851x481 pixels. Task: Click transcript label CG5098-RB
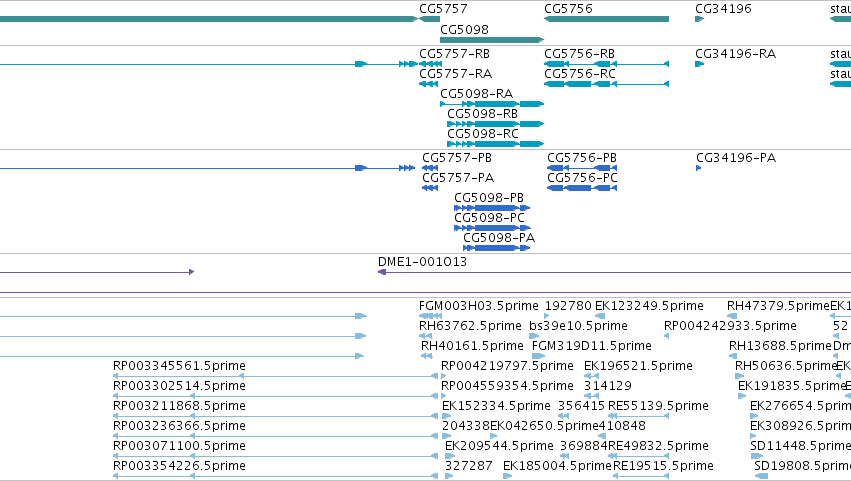coord(482,114)
